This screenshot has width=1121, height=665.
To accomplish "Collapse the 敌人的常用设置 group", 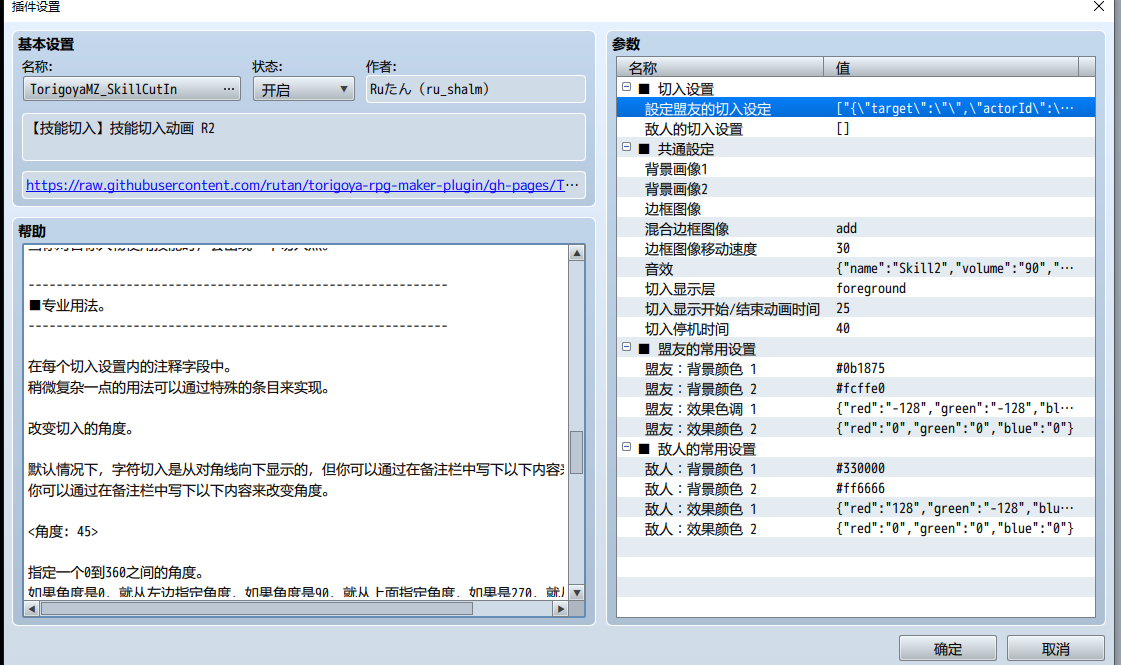I will point(626,448).
